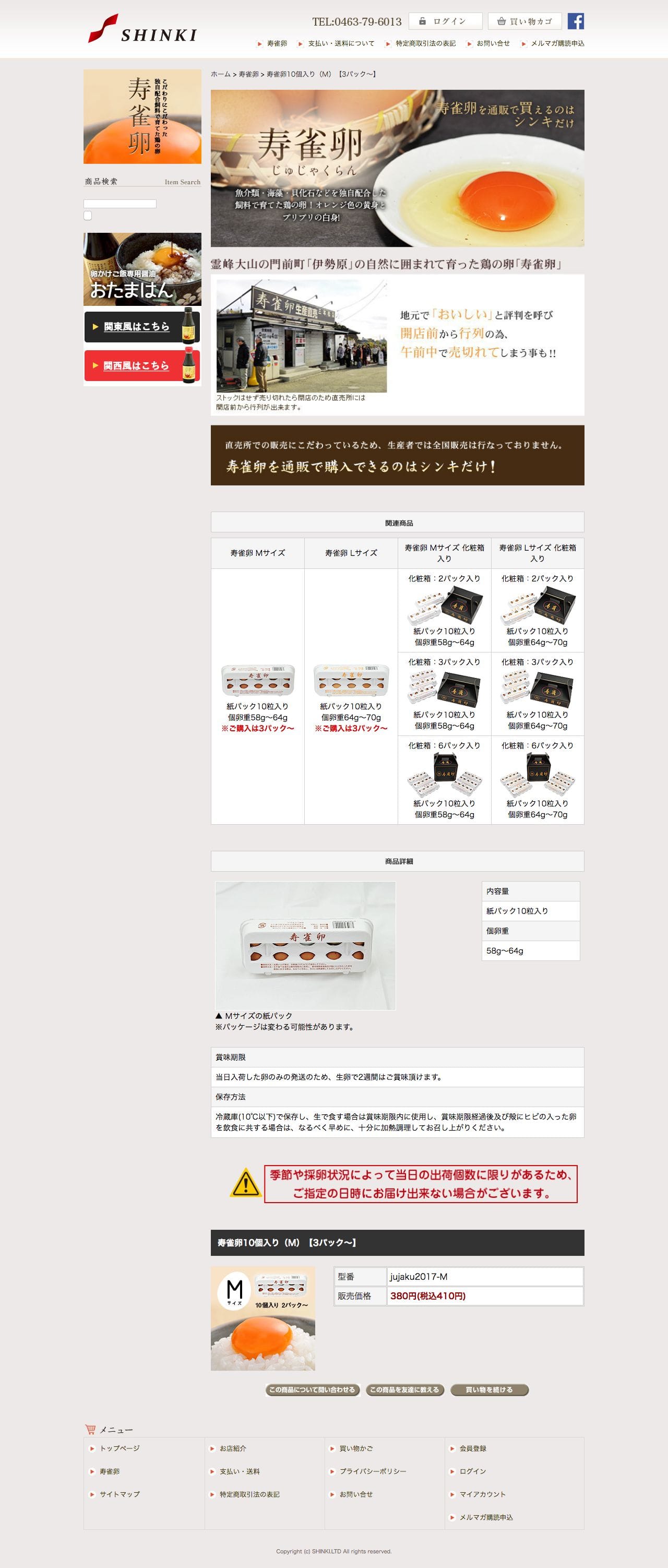Click the yellow warning triangle icon
The height and width of the screenshot is (1568, 668).
[x=246, y=1183]
